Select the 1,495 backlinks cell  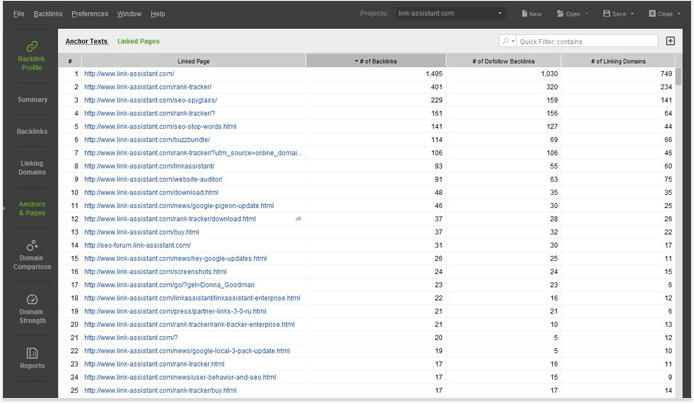coord(376,74)
